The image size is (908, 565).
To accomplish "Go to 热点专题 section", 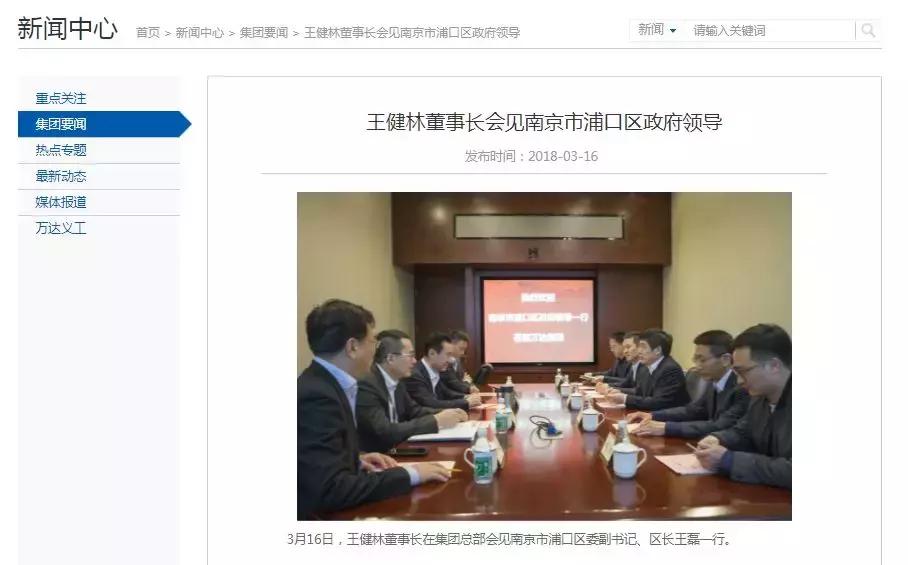I will (61, 151).
